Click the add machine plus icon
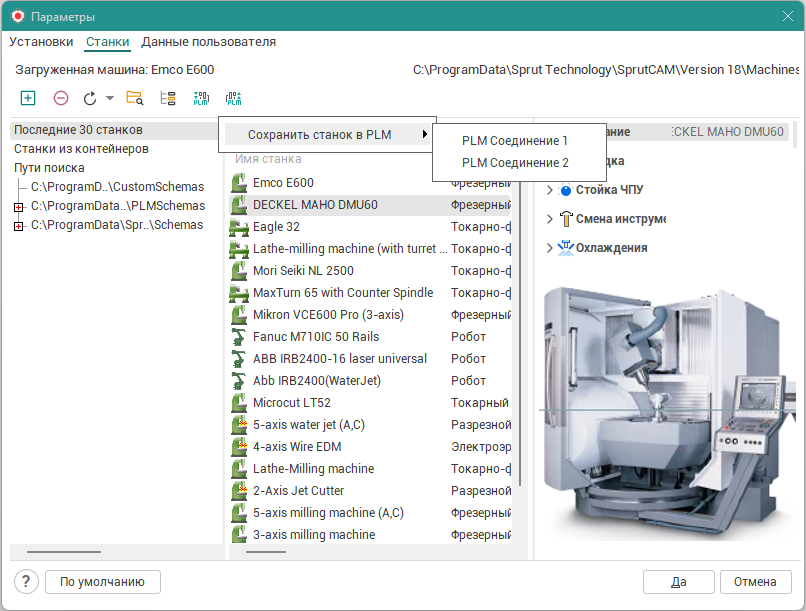Image resolution: width=806 pixels, height=611 pixels. point(28,98)
